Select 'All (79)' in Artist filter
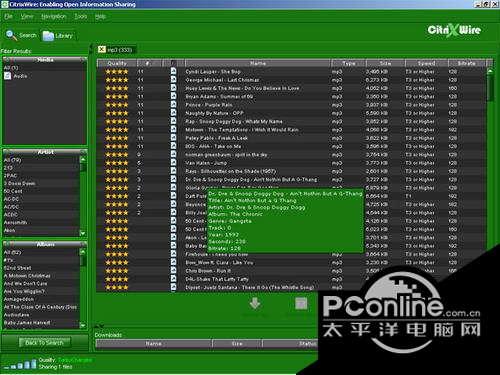Viewport: 500px width, 375px height. [x=12, y=160]
